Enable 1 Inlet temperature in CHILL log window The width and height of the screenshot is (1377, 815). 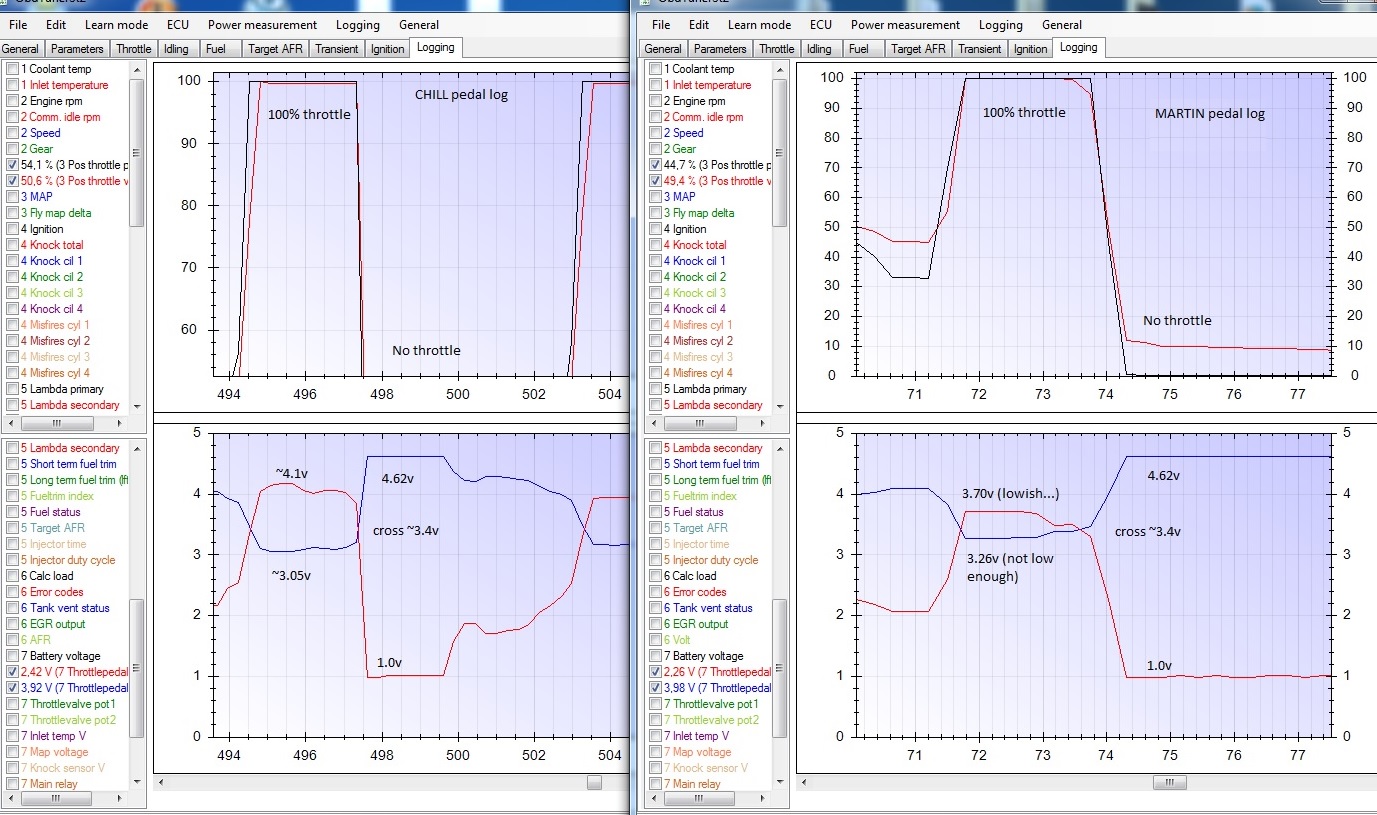12,85
